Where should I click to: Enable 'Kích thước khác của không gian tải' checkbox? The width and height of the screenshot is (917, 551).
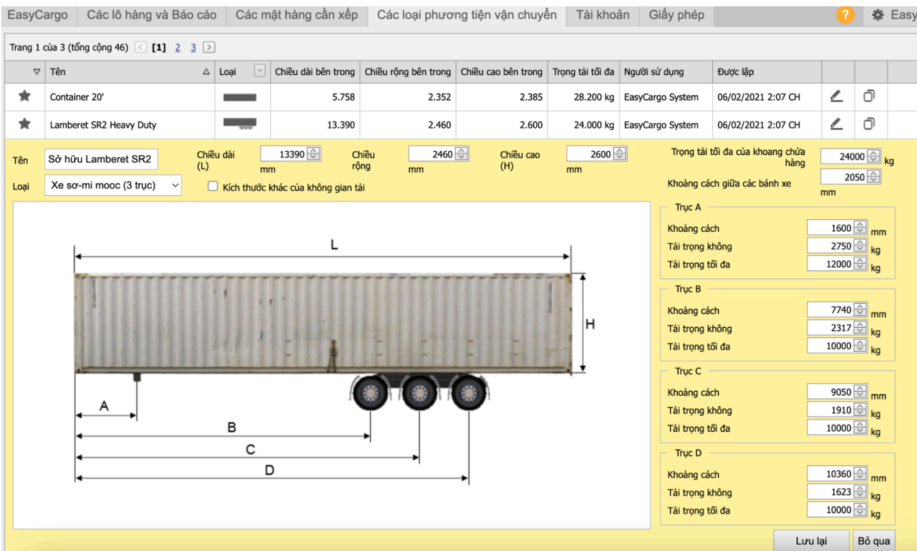[213, 187]
